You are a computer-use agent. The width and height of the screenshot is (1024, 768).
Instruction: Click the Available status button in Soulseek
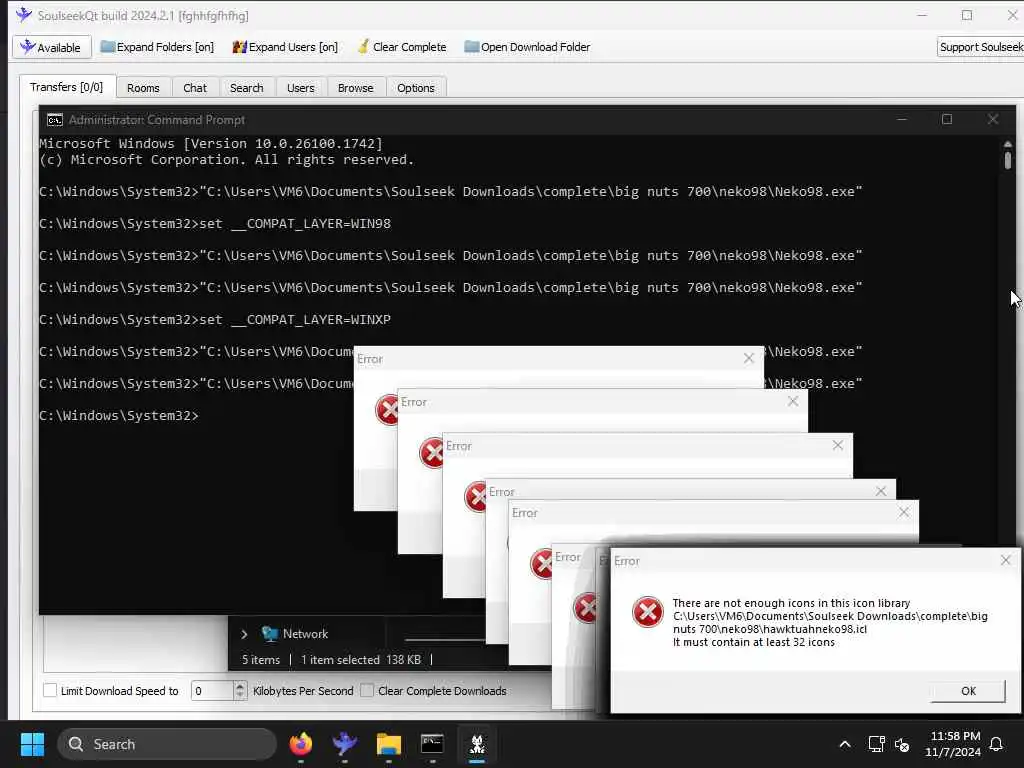coord(51,47)
